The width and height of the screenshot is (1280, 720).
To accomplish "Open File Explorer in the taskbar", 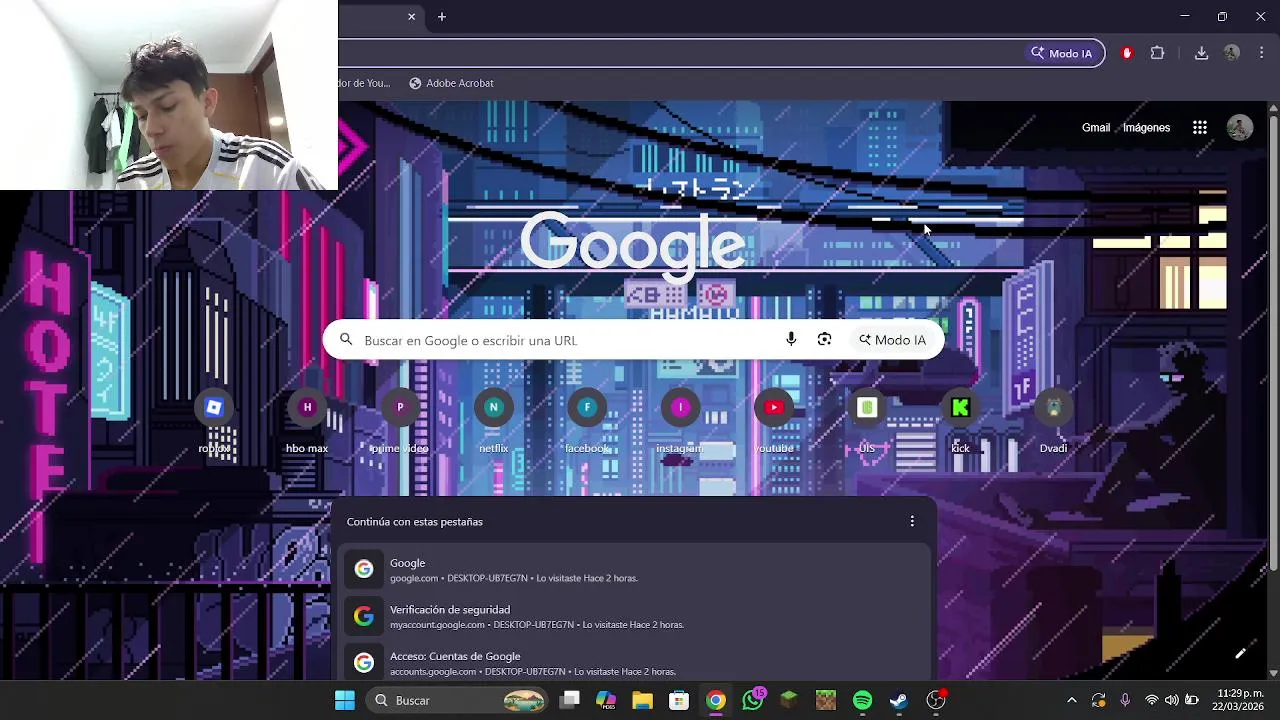I will 642,700.
